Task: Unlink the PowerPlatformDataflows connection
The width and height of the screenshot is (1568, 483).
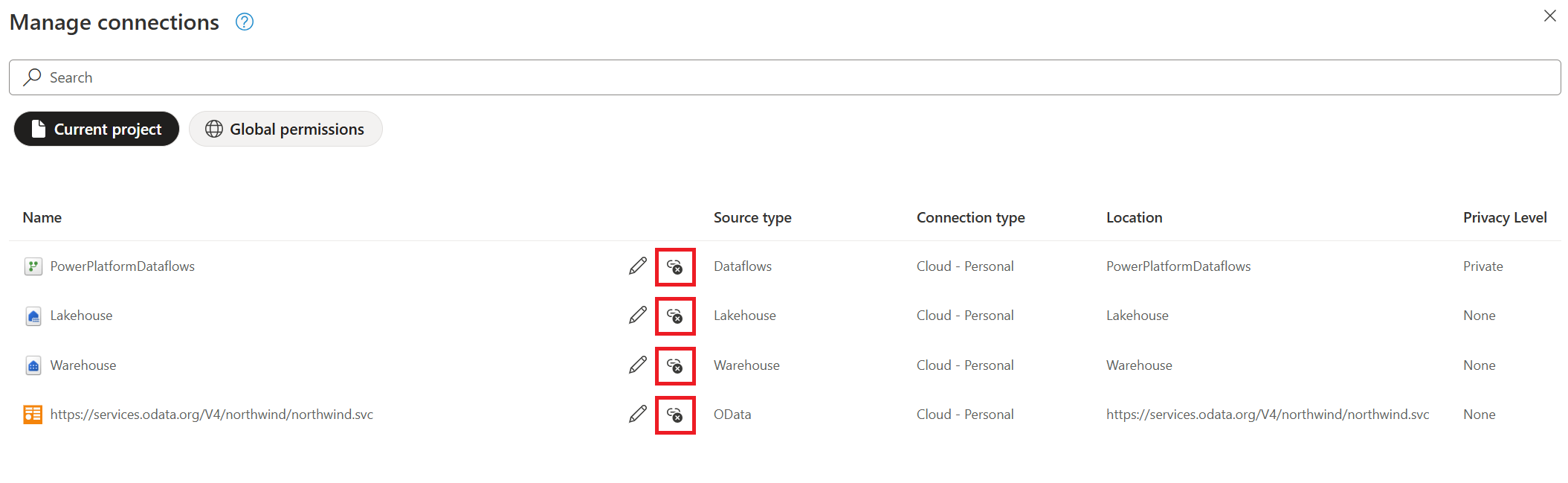Action: pos(675,267)
